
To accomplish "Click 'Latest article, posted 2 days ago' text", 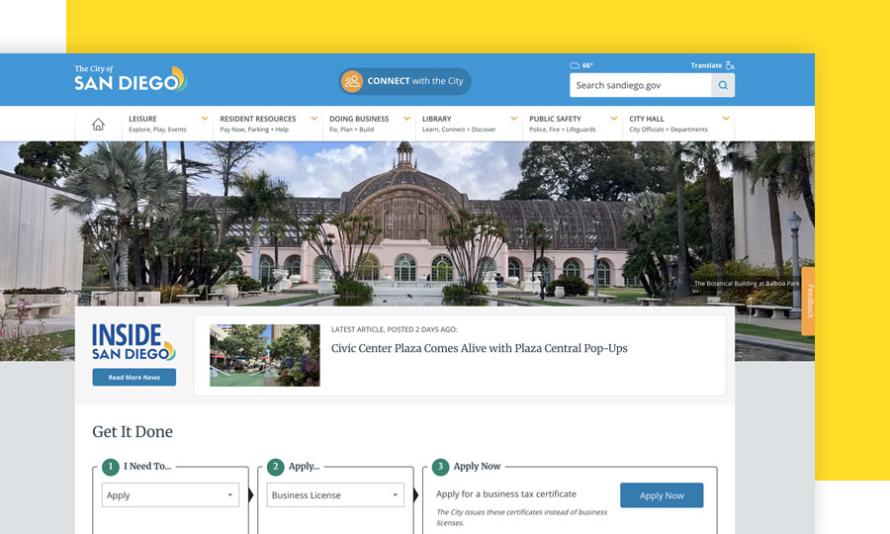I will 394,329.
